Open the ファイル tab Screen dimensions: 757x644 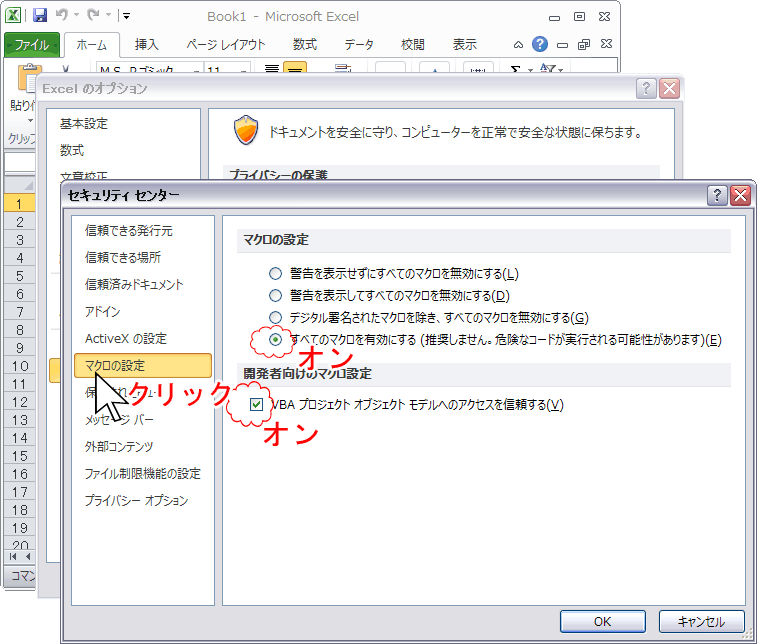pyautogui.click(x=31, y=45)
